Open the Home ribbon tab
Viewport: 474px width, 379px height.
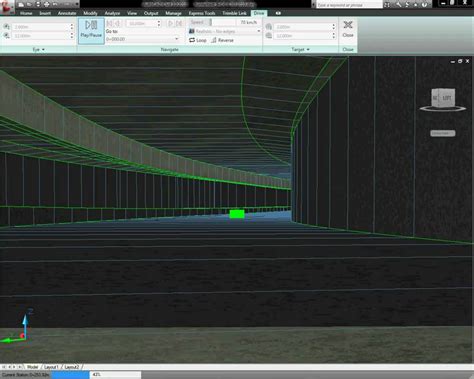[x=26, y=13]
